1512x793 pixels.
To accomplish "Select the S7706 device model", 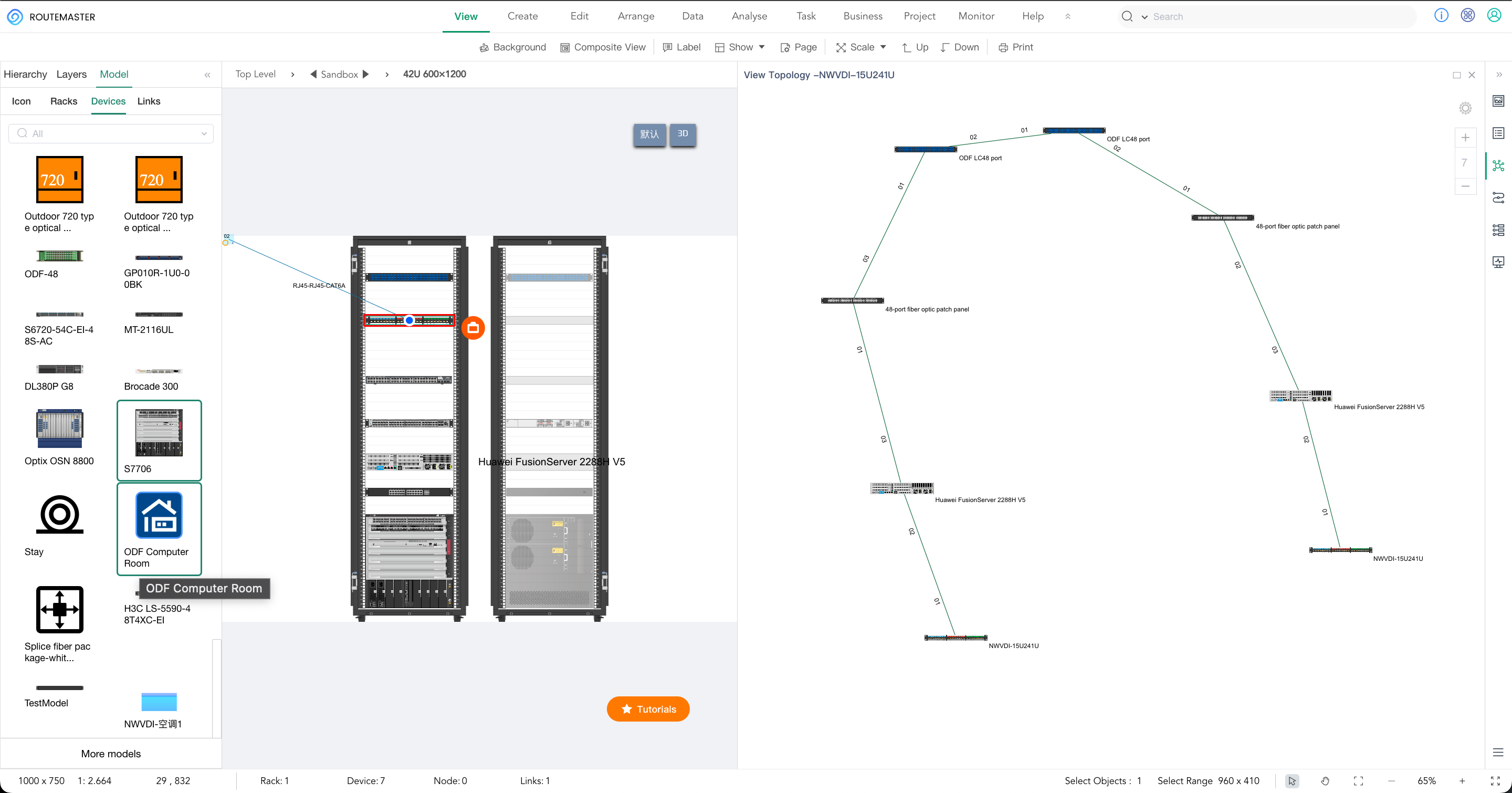I will (x=159, y=441).
